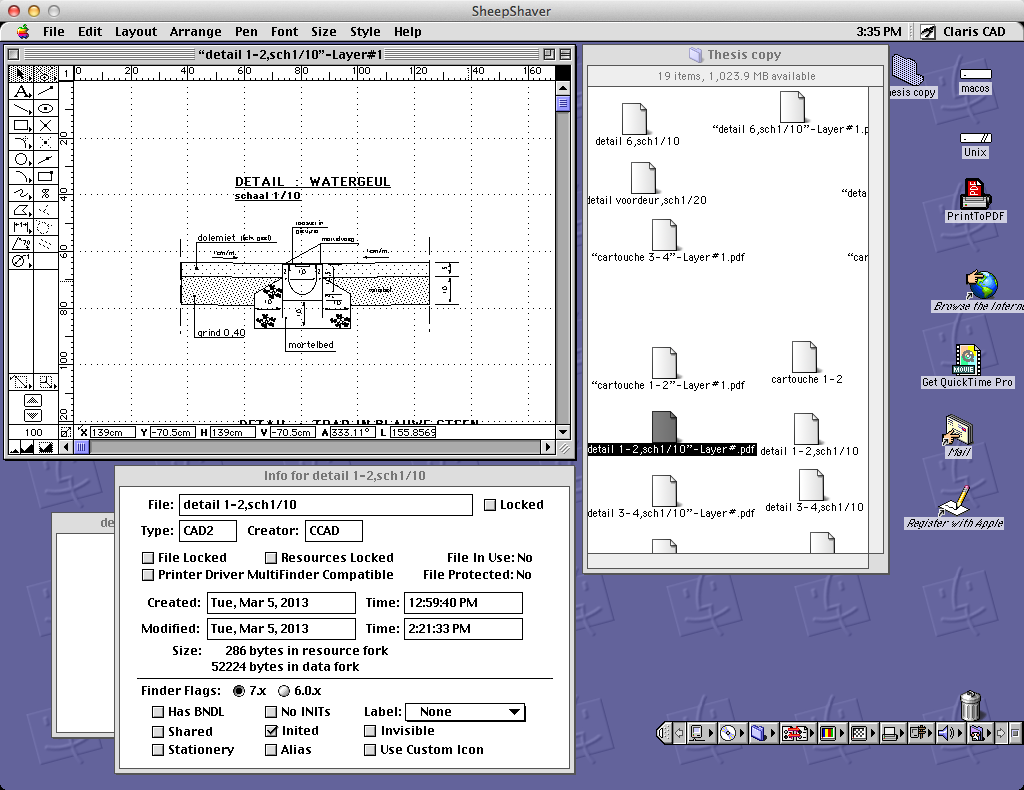Enable the Invisible flag checkbox
The width and height of the screenshot is (1024, 790).
(x=370, y=730)
